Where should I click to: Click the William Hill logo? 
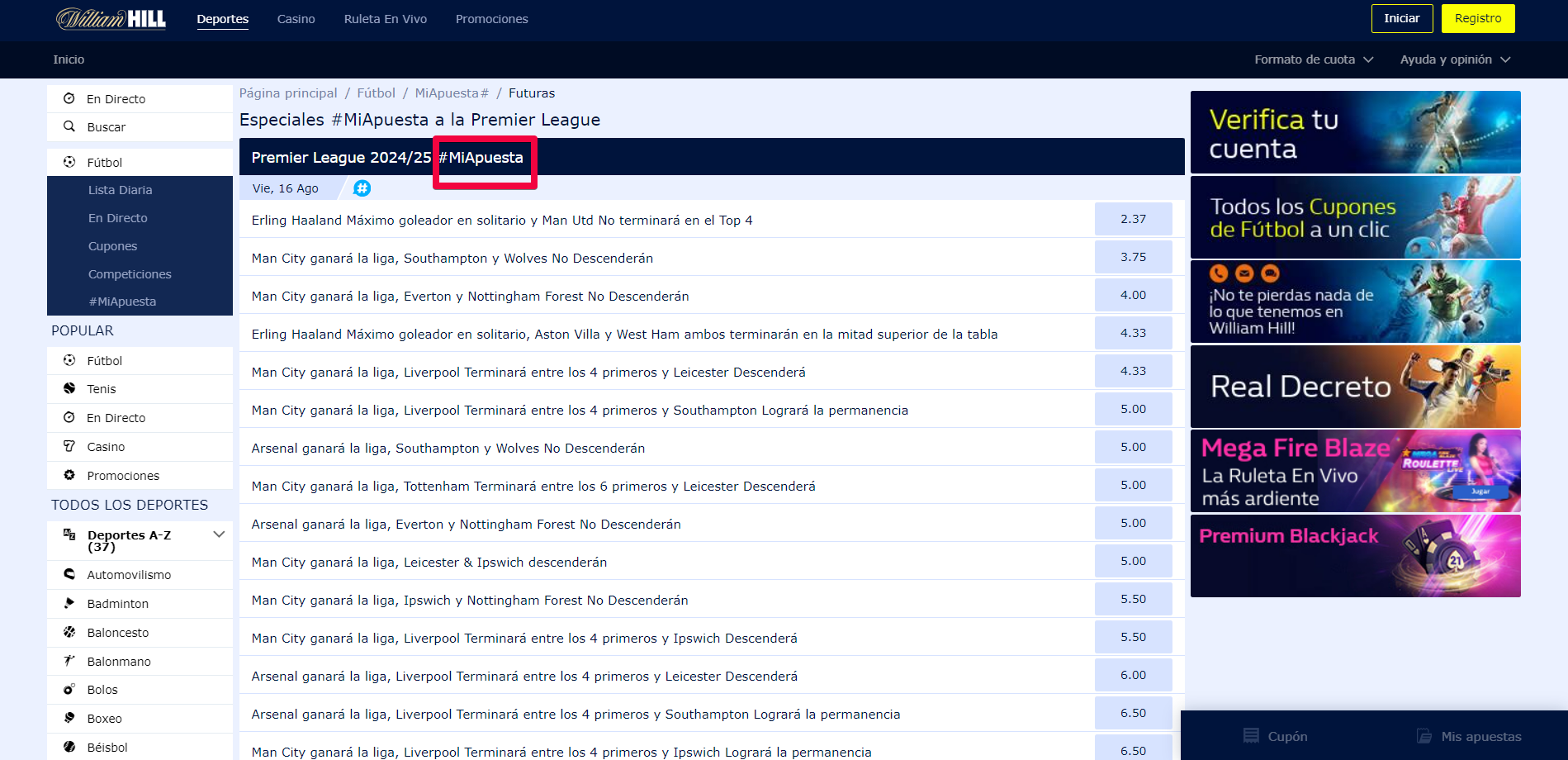111,19
